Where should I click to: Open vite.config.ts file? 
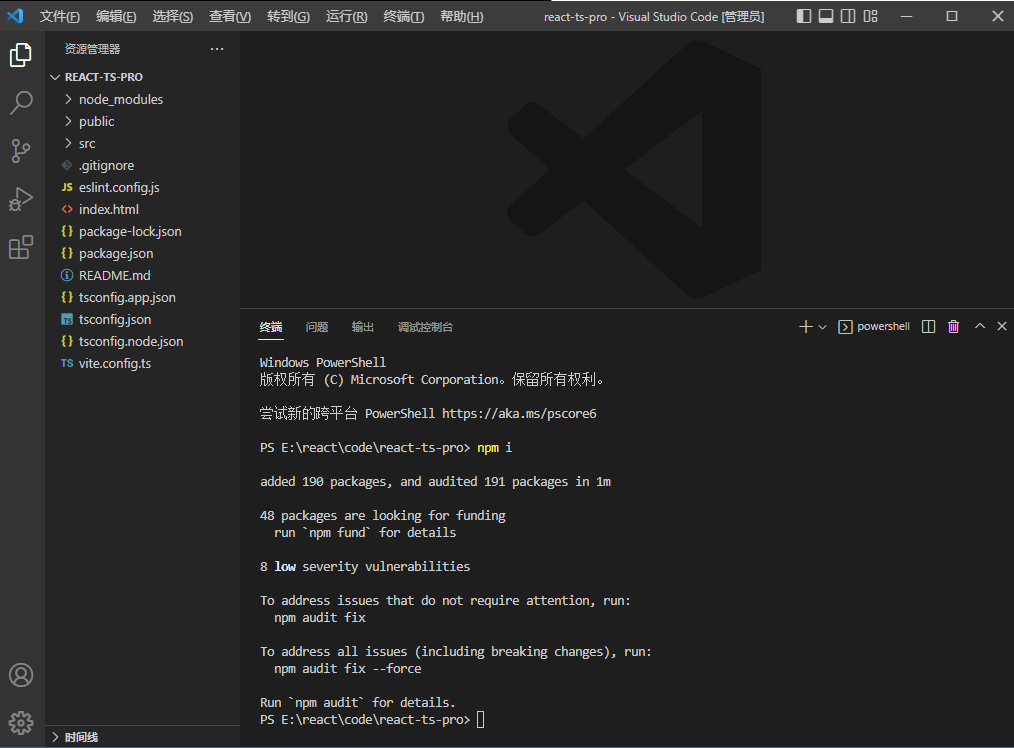tap(142, 363)
